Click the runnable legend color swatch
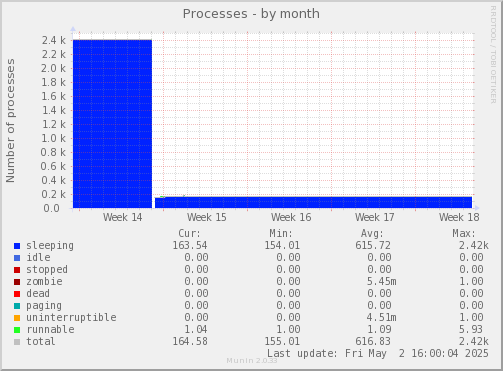Image resolution: width=503 pixels, height=371 pixels. click(x=17, y=330)
